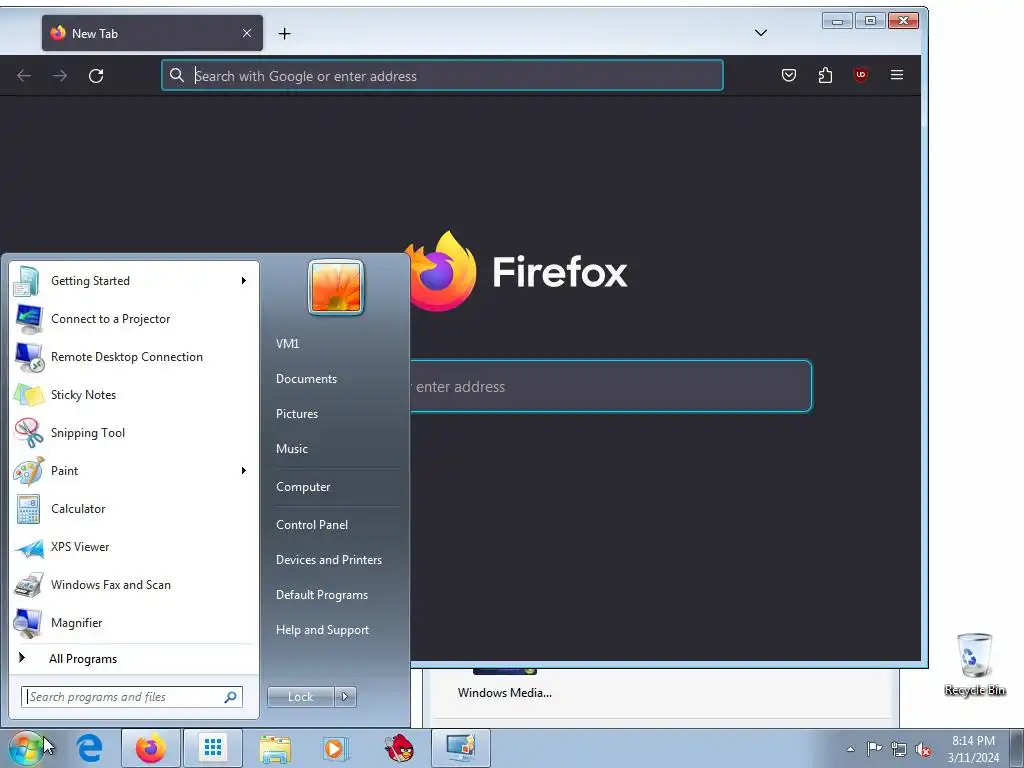This screenshot has height=768, width=1024.
Task: Open Action Center flag icon
Action: coord(874,749)
